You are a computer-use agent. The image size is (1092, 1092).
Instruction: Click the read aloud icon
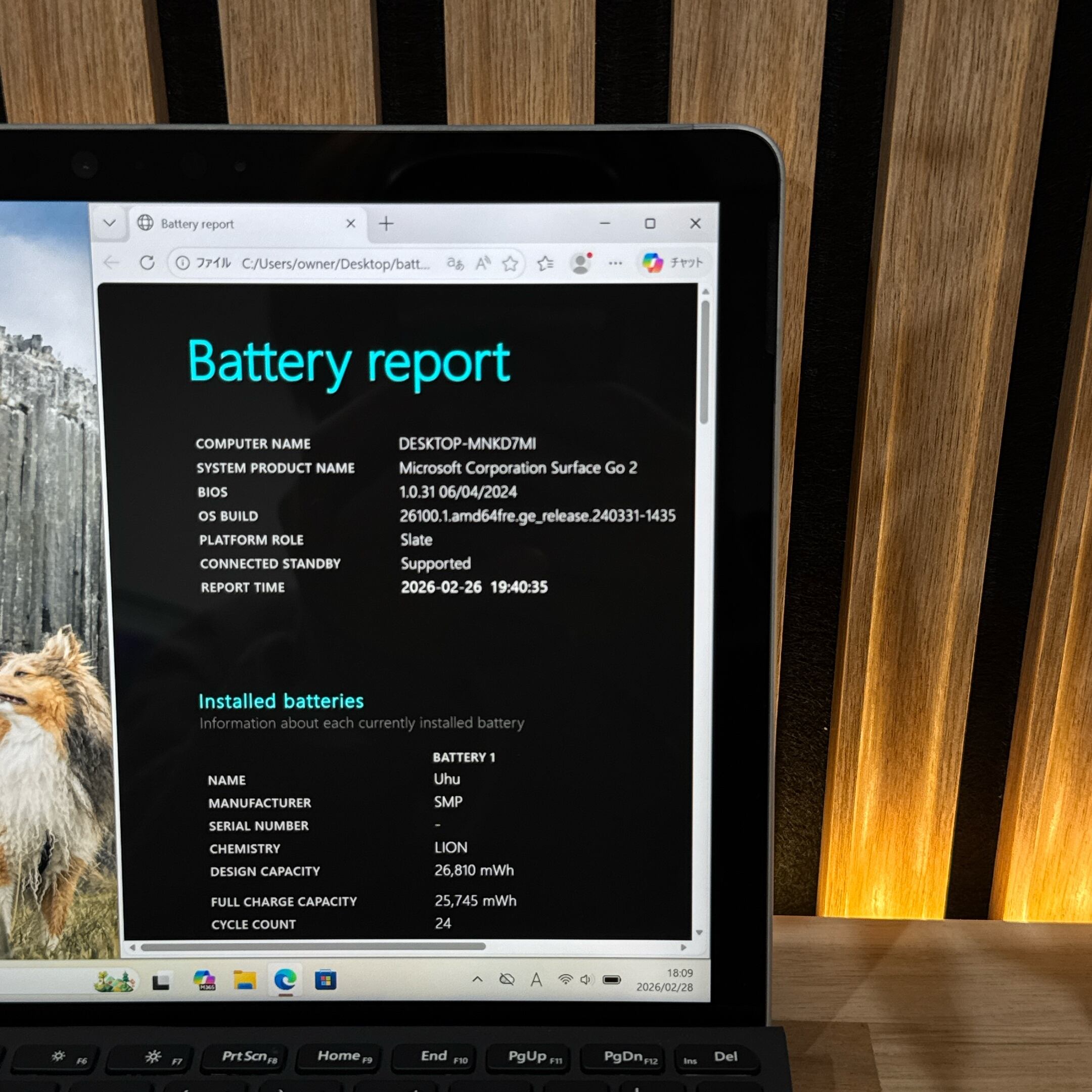click(483, 263)
